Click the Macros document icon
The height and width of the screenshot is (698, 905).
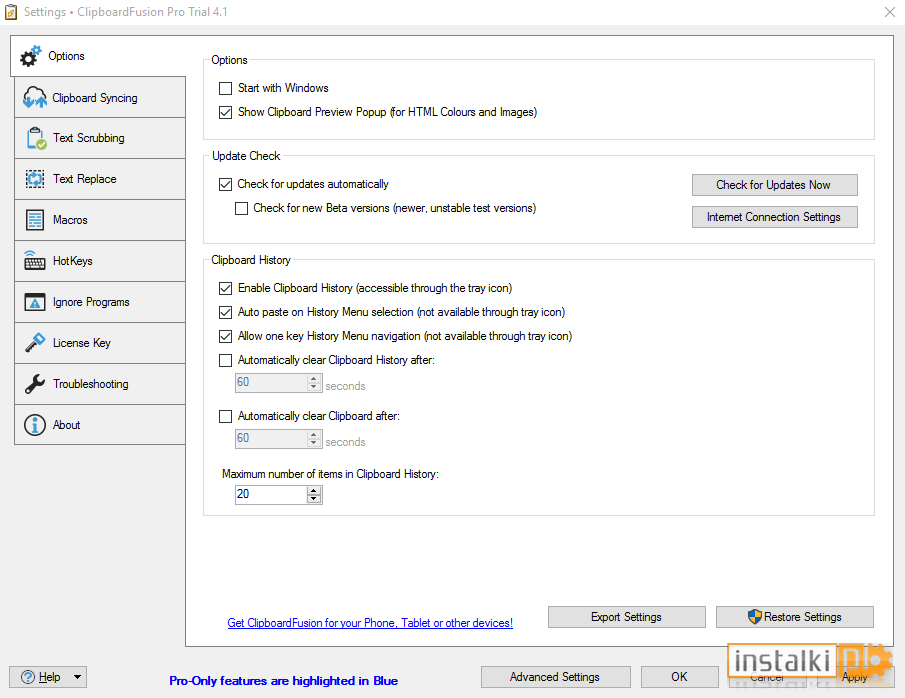point(35,220)
